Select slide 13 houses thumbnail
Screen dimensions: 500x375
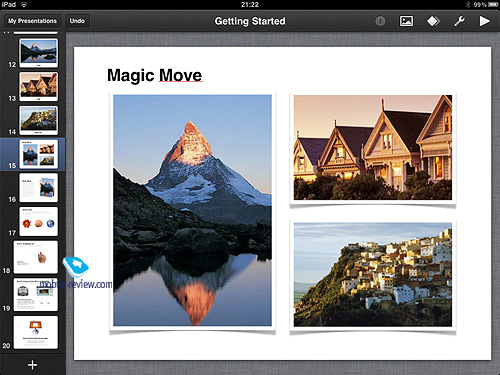(38, 87)
